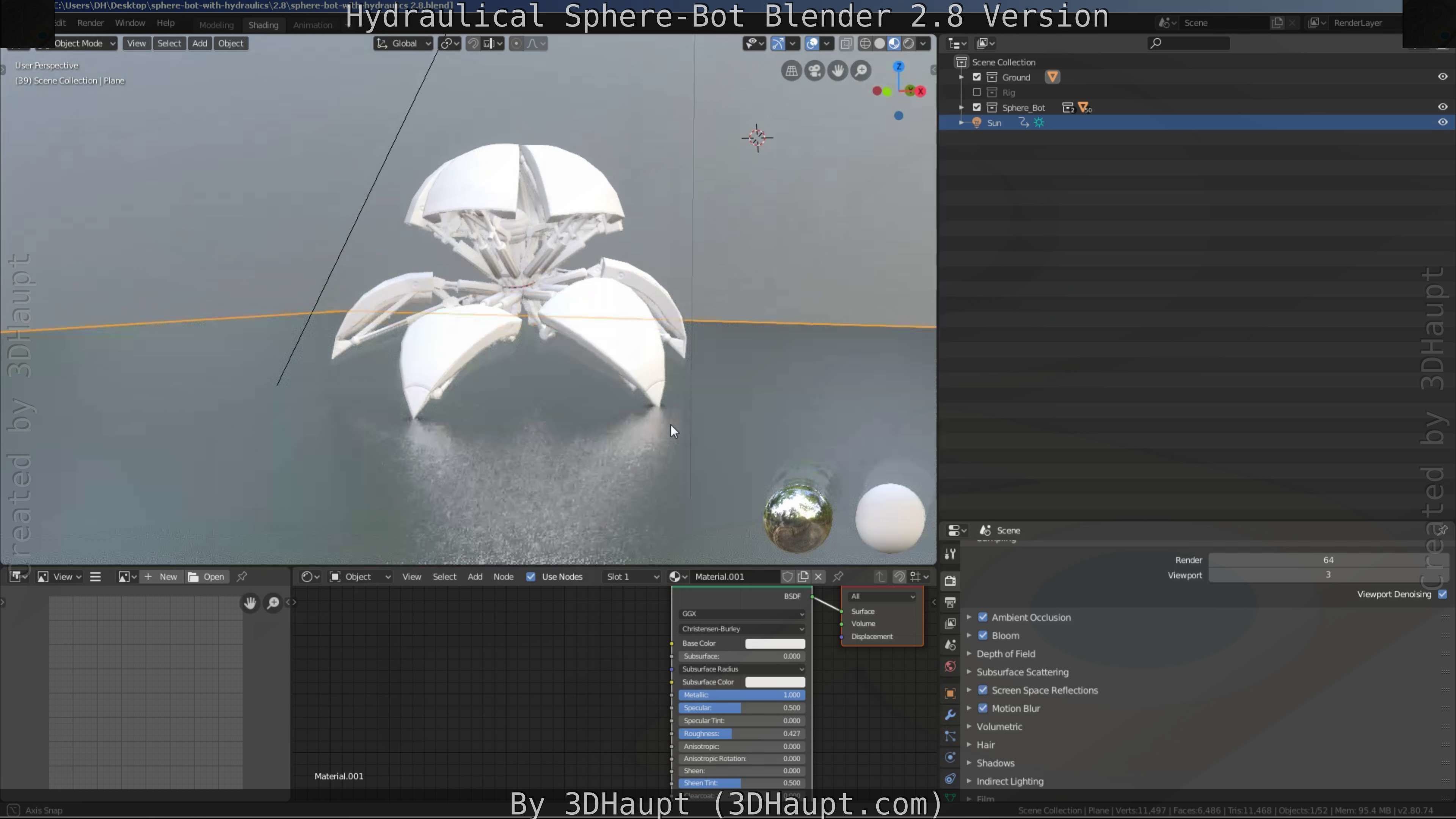Toggle X-ray mode icon

tap(846, 44)
